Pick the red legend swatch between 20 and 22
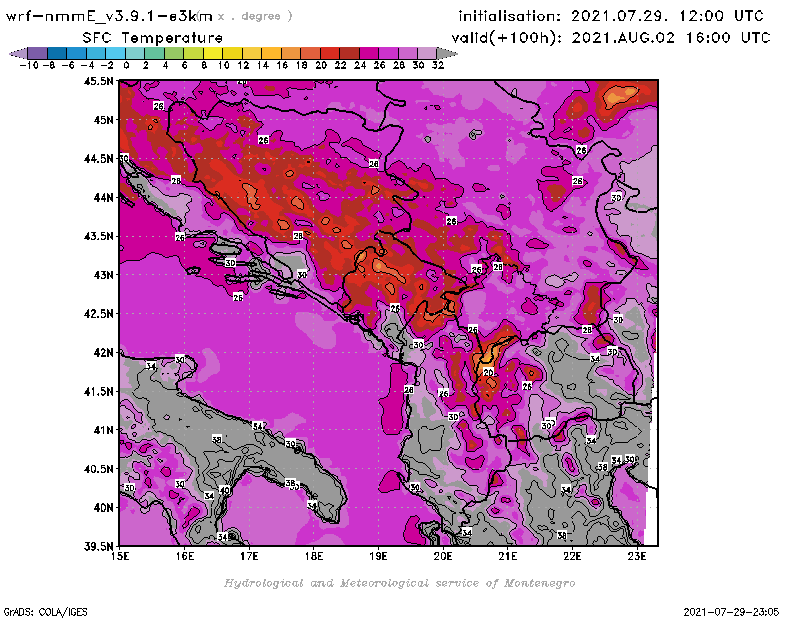The image size is (800, 618). 330,52
